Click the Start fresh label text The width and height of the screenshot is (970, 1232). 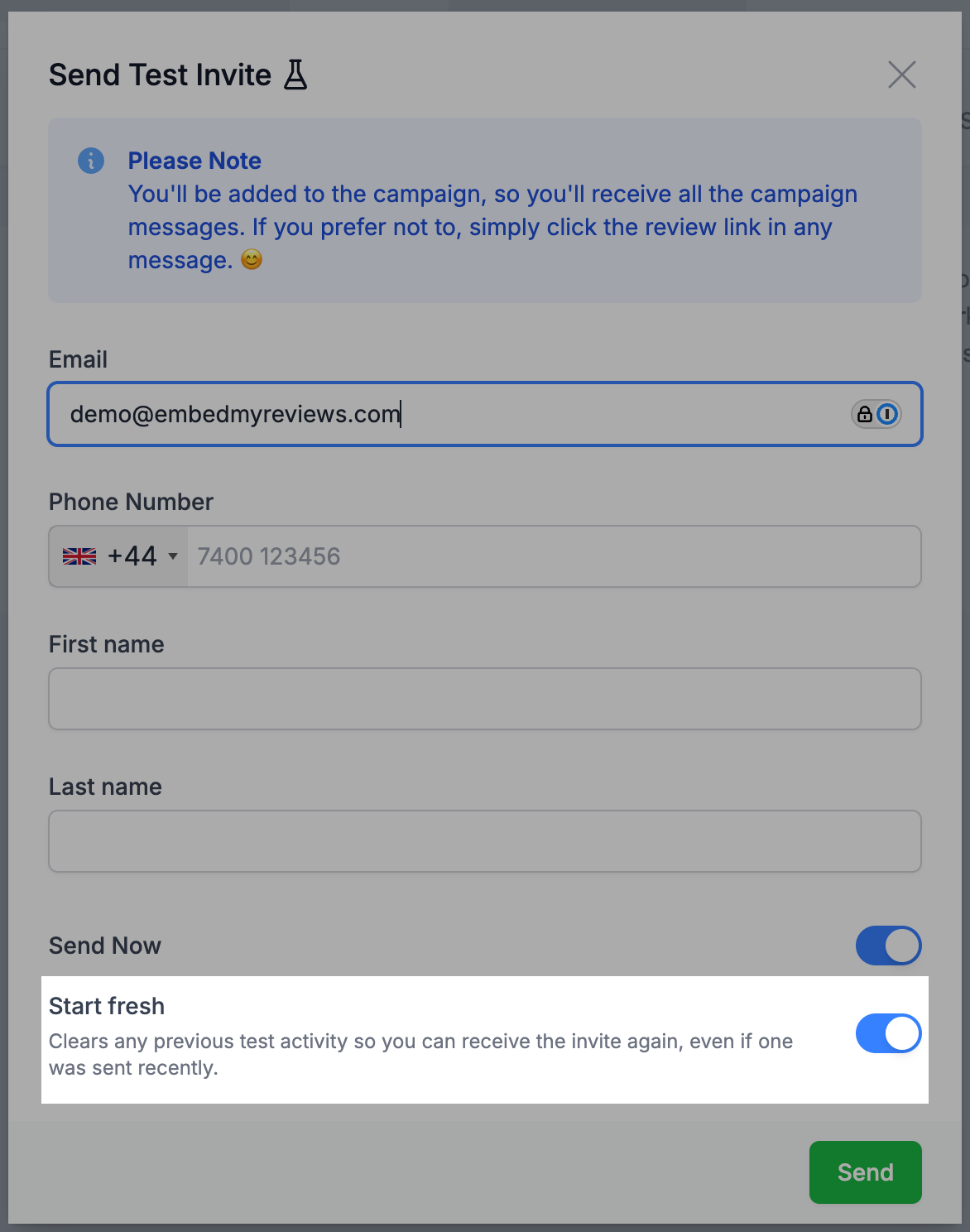tap(107, 1006)
